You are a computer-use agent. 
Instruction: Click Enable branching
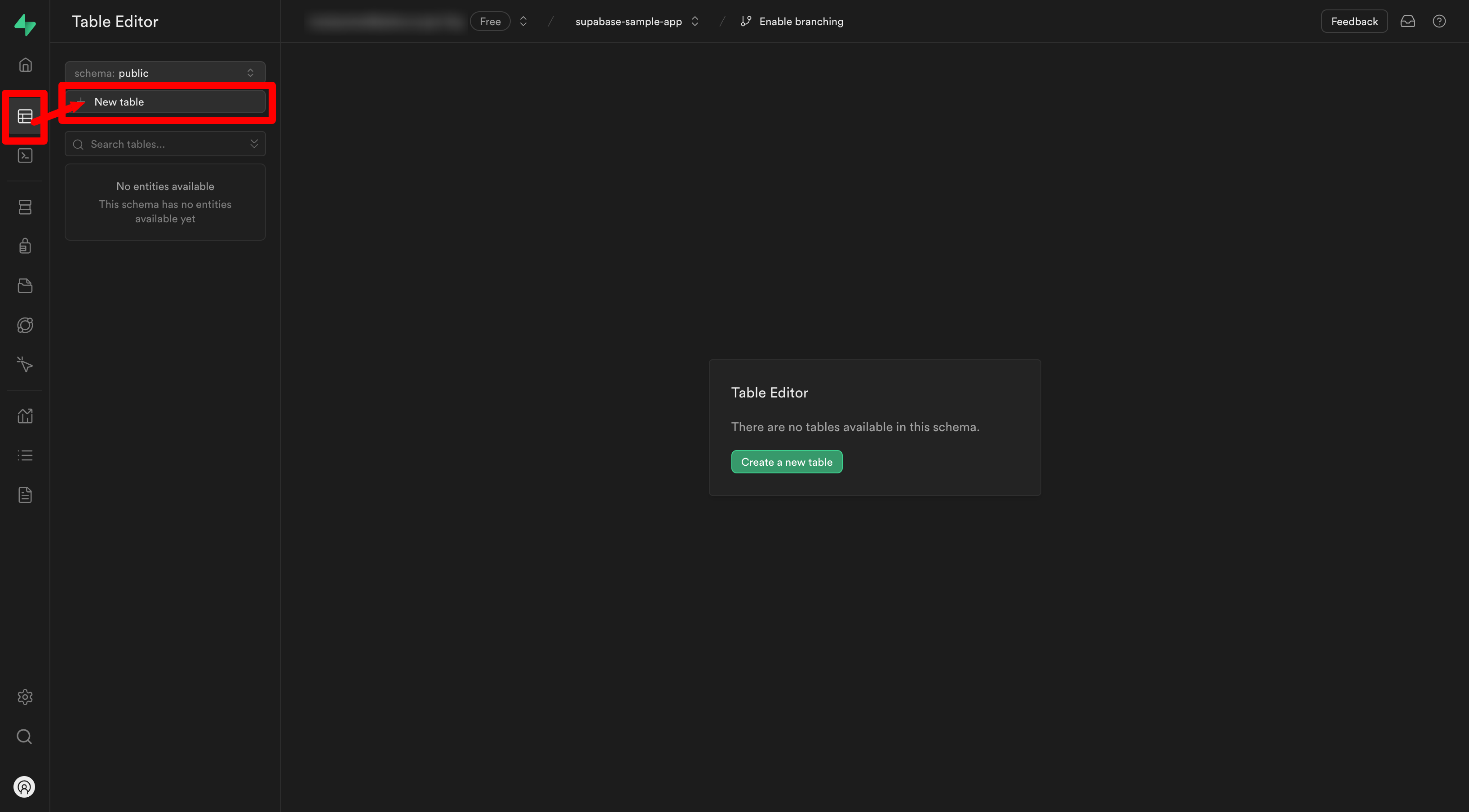[x=801, y=22]
